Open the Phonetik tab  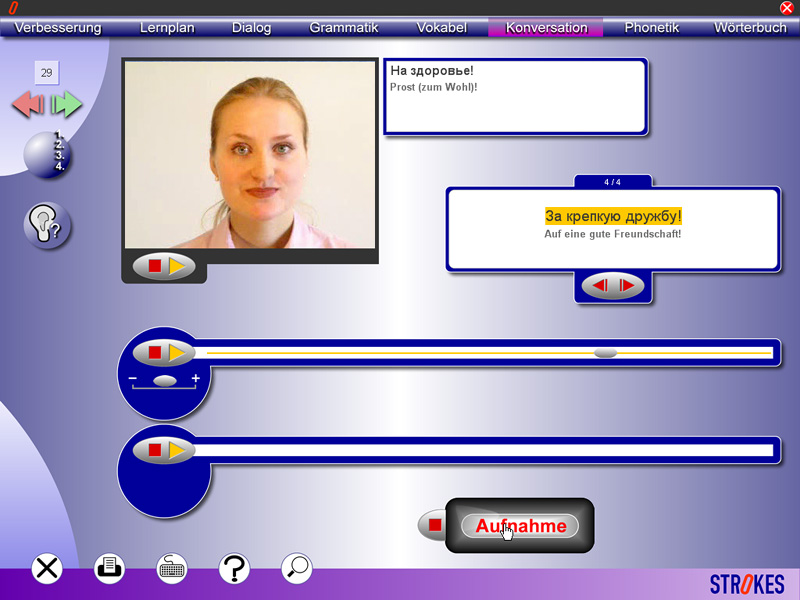[652, 28]
